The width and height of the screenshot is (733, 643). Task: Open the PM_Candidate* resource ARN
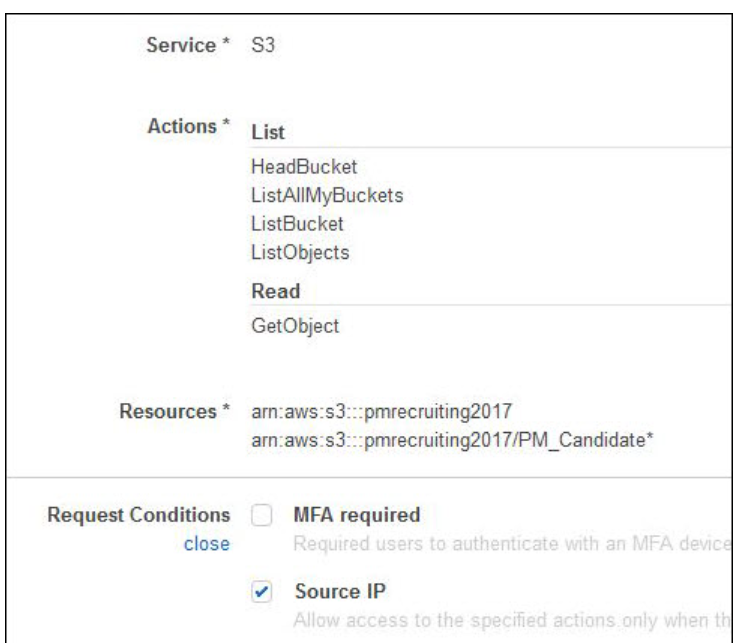[x=451, y=440]
